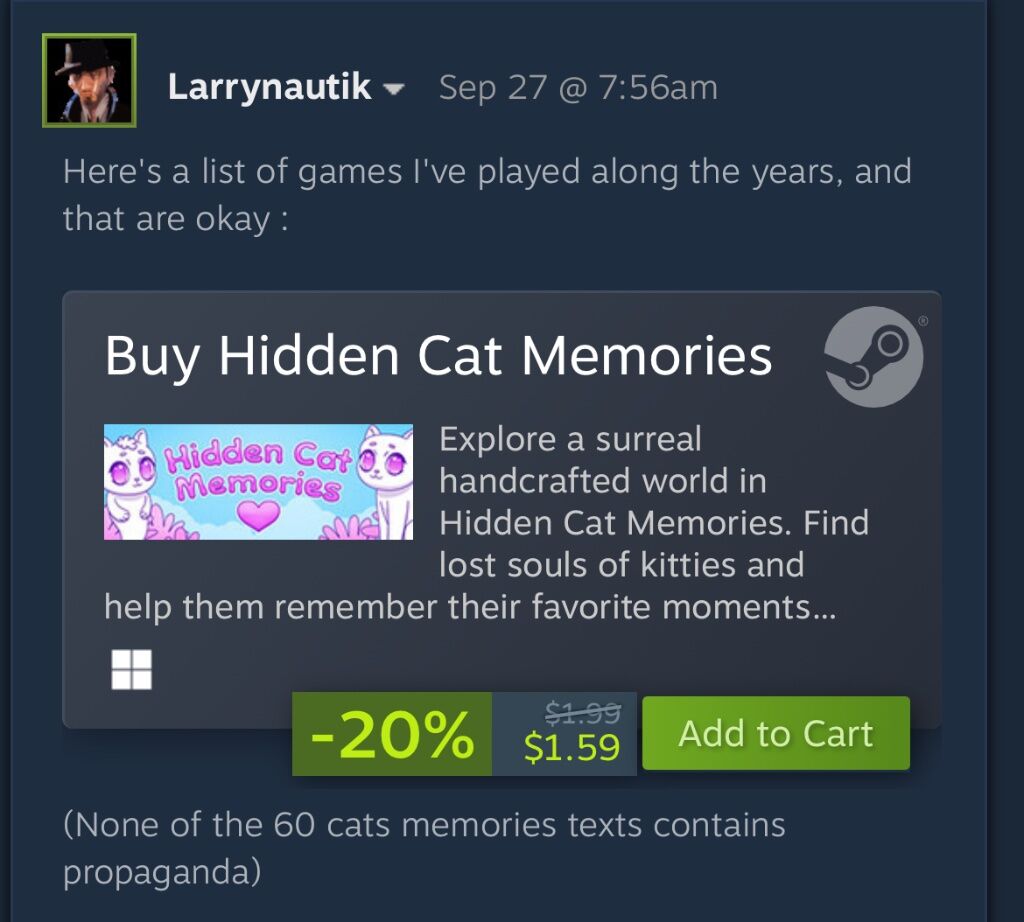Screen dimensions: 1024x922
Task: Click the $1.59 discounted price
Action: pos(571,748)
